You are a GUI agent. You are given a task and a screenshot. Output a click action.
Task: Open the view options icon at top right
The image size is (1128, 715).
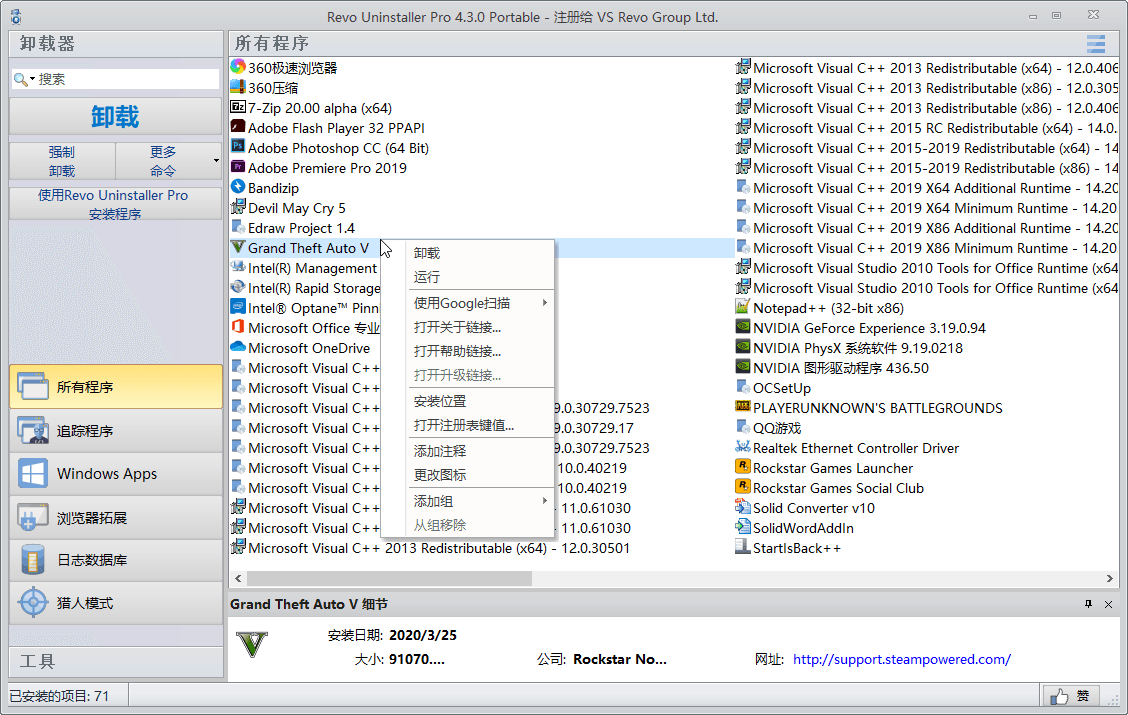point(1096,44)
